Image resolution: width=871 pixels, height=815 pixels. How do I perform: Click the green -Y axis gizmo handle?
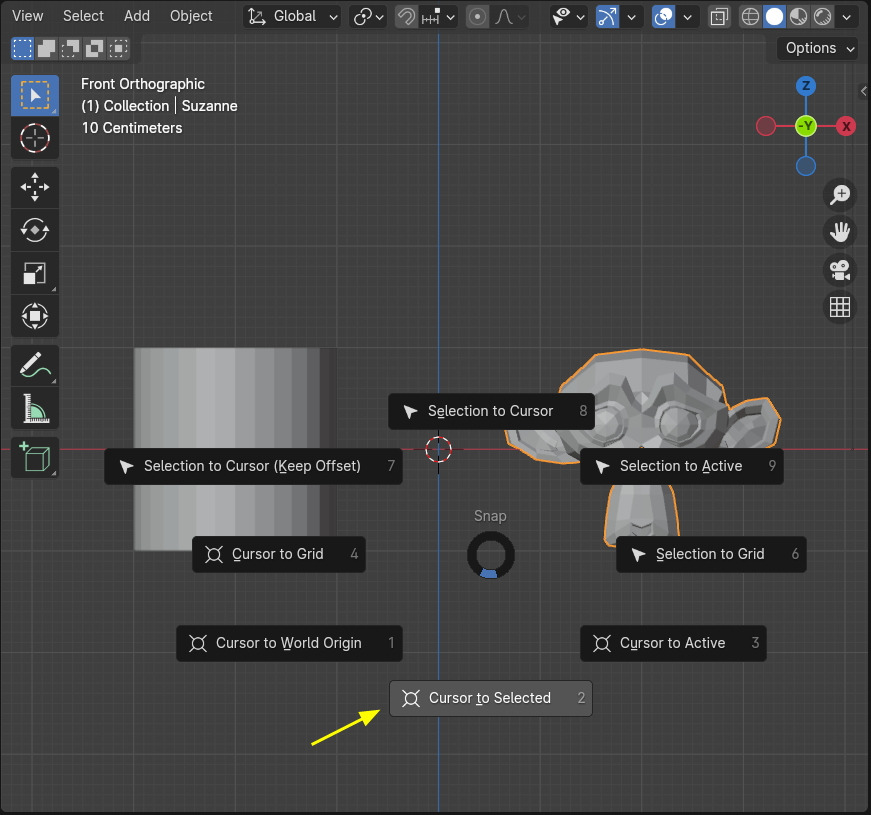tap(806, 127)
